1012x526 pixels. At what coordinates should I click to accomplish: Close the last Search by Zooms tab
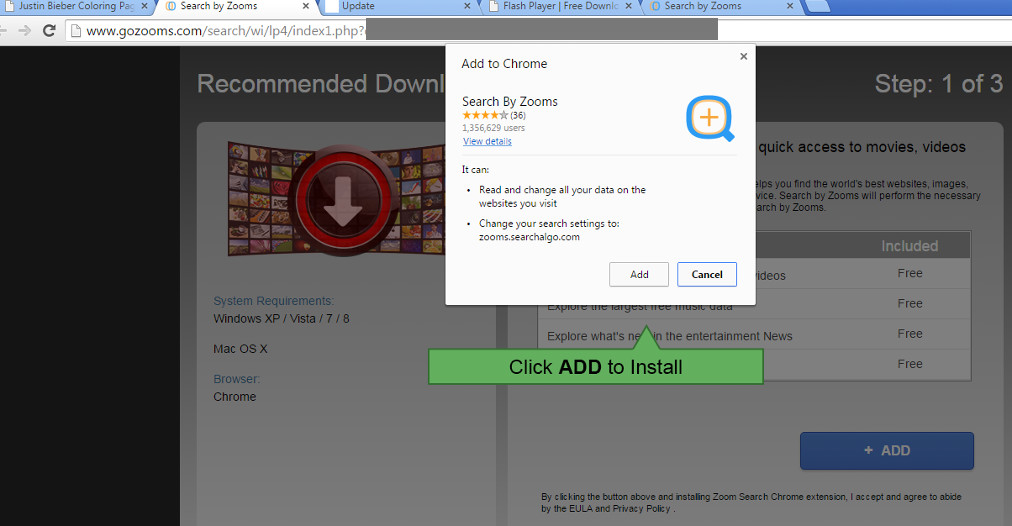click(x=790, y=6)
